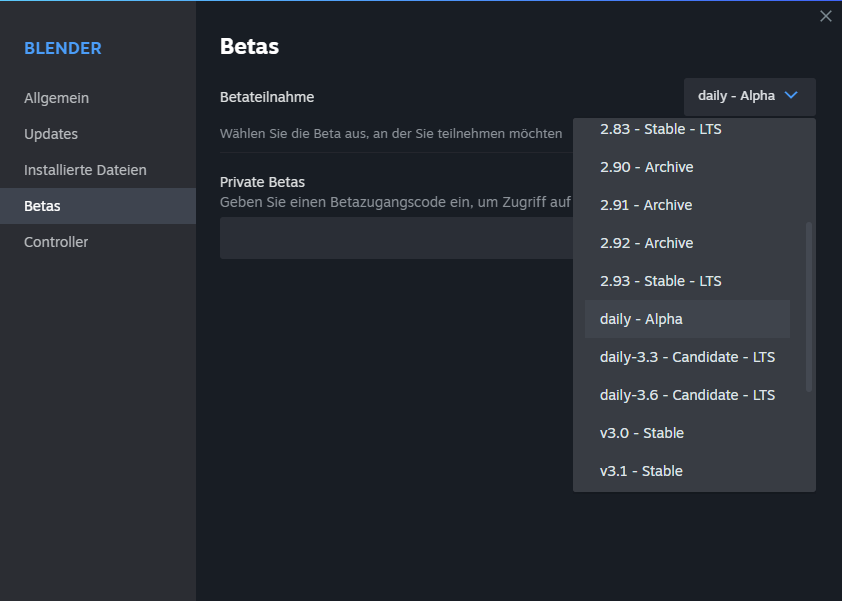Click the beta list scrollbar thumb

tap(809, 307)
